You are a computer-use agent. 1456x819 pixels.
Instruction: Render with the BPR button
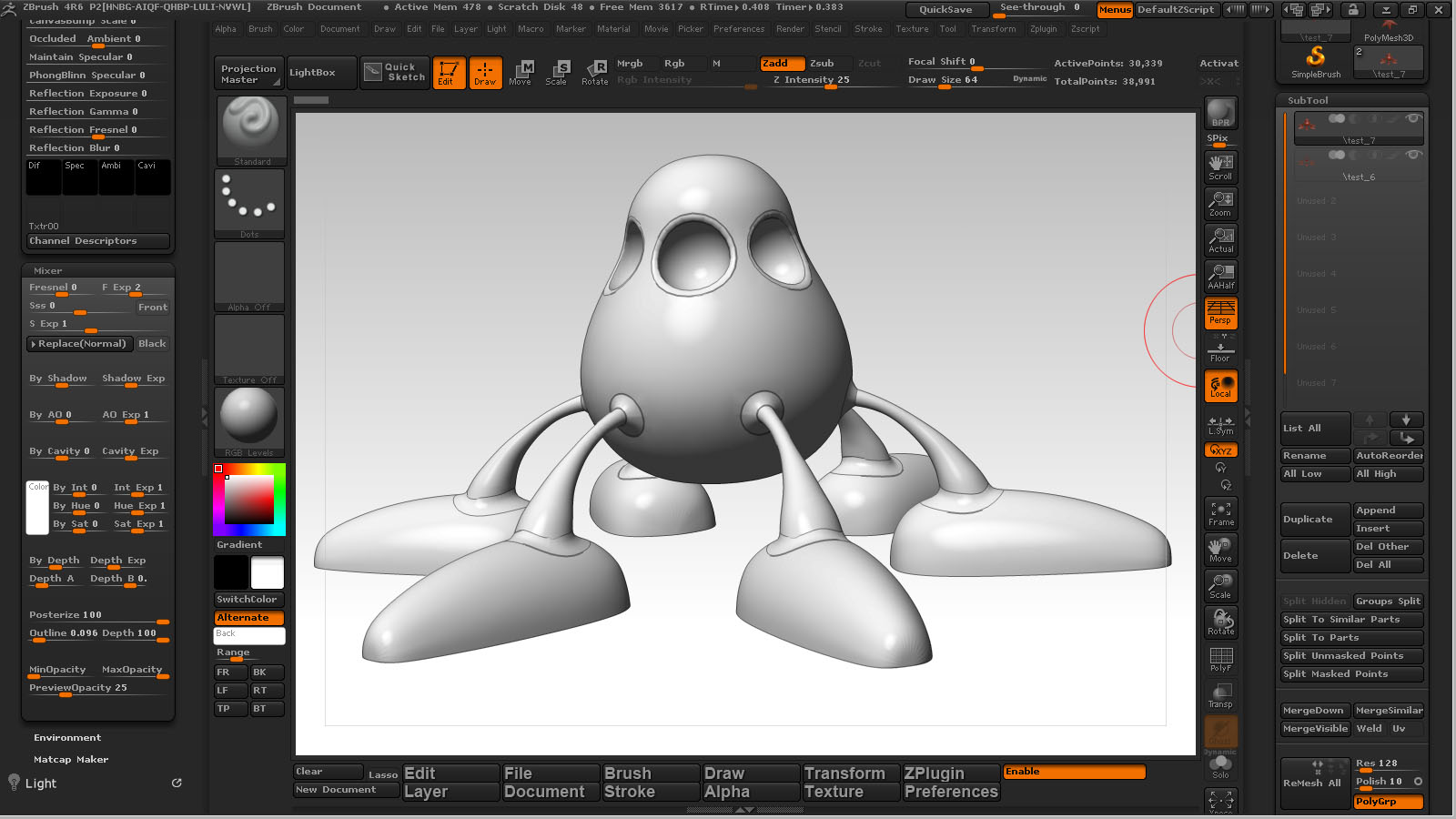(1220, 114)
